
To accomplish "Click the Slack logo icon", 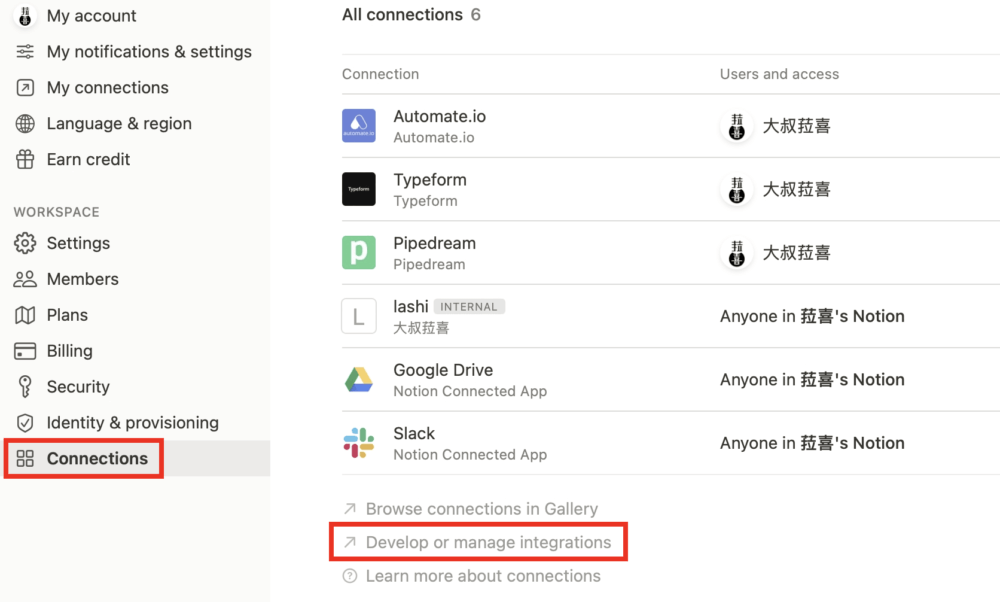I will point(359,443).
